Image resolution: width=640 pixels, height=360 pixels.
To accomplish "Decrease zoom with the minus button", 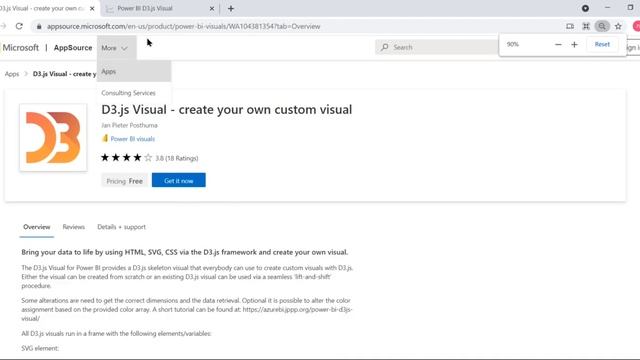I will (558, 44).
